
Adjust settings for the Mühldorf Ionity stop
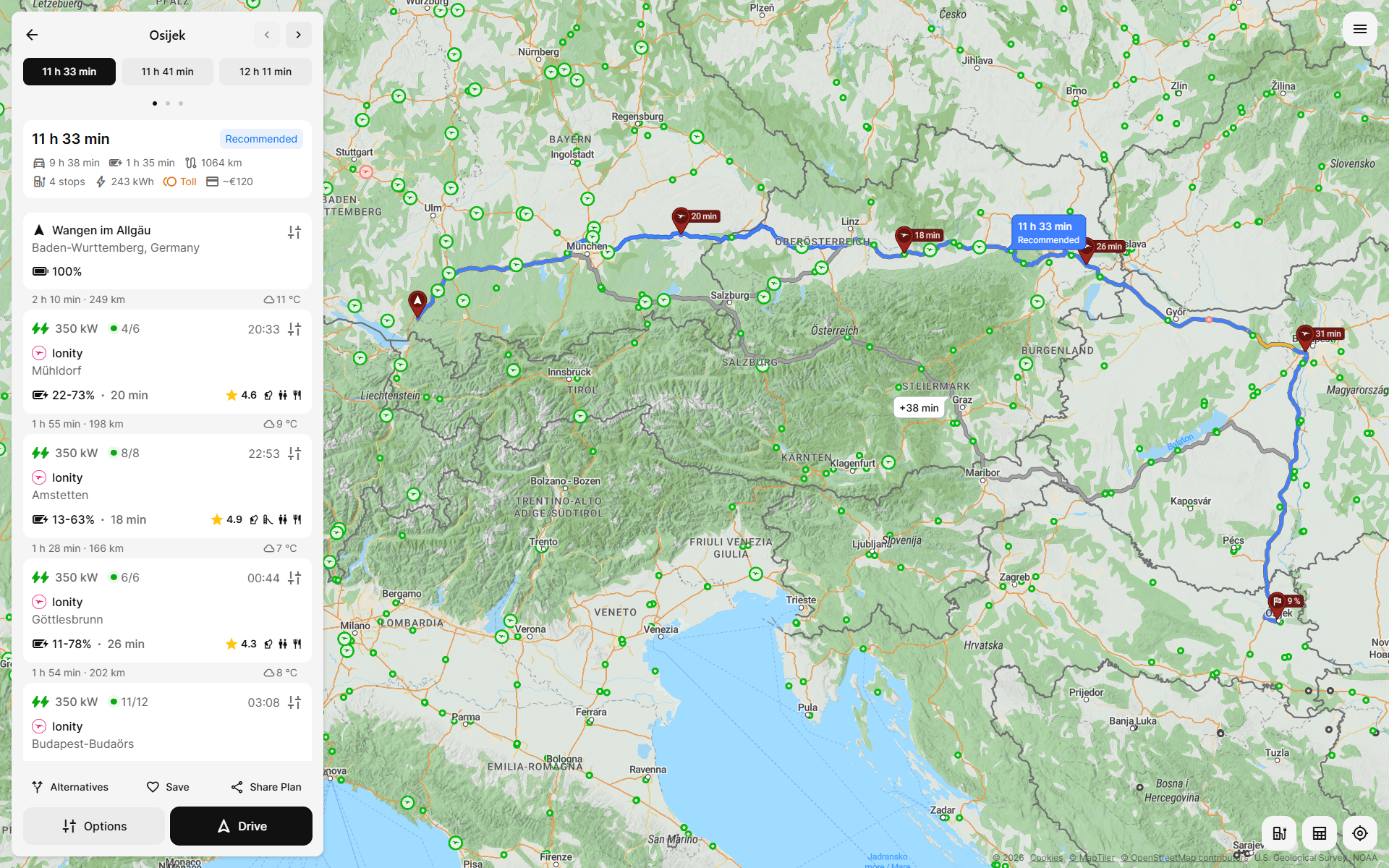click(294, 329)
